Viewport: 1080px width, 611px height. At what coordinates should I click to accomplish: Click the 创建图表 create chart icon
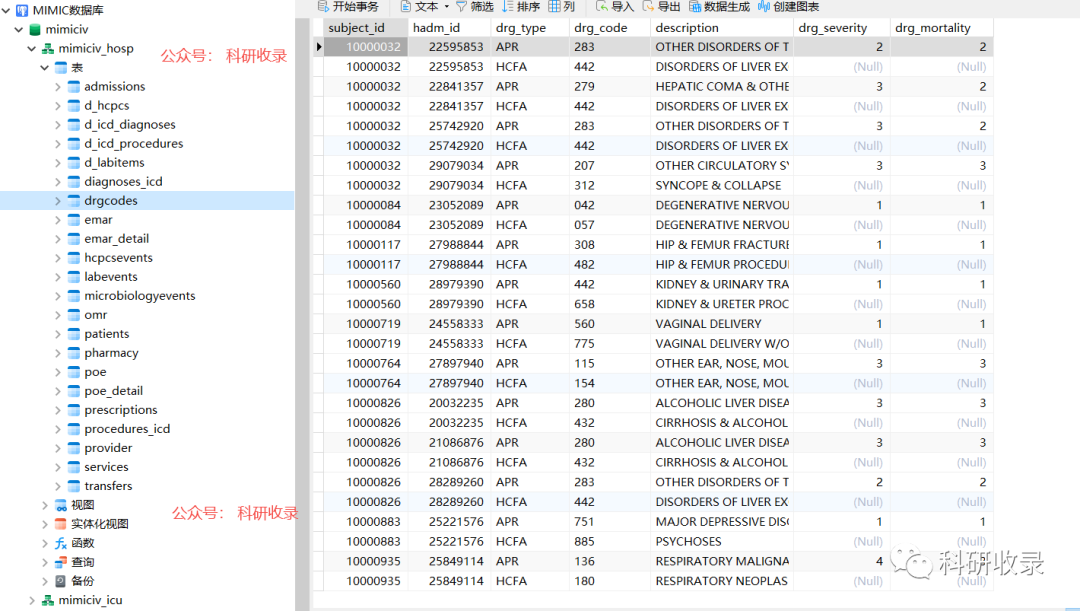point(766,6)
